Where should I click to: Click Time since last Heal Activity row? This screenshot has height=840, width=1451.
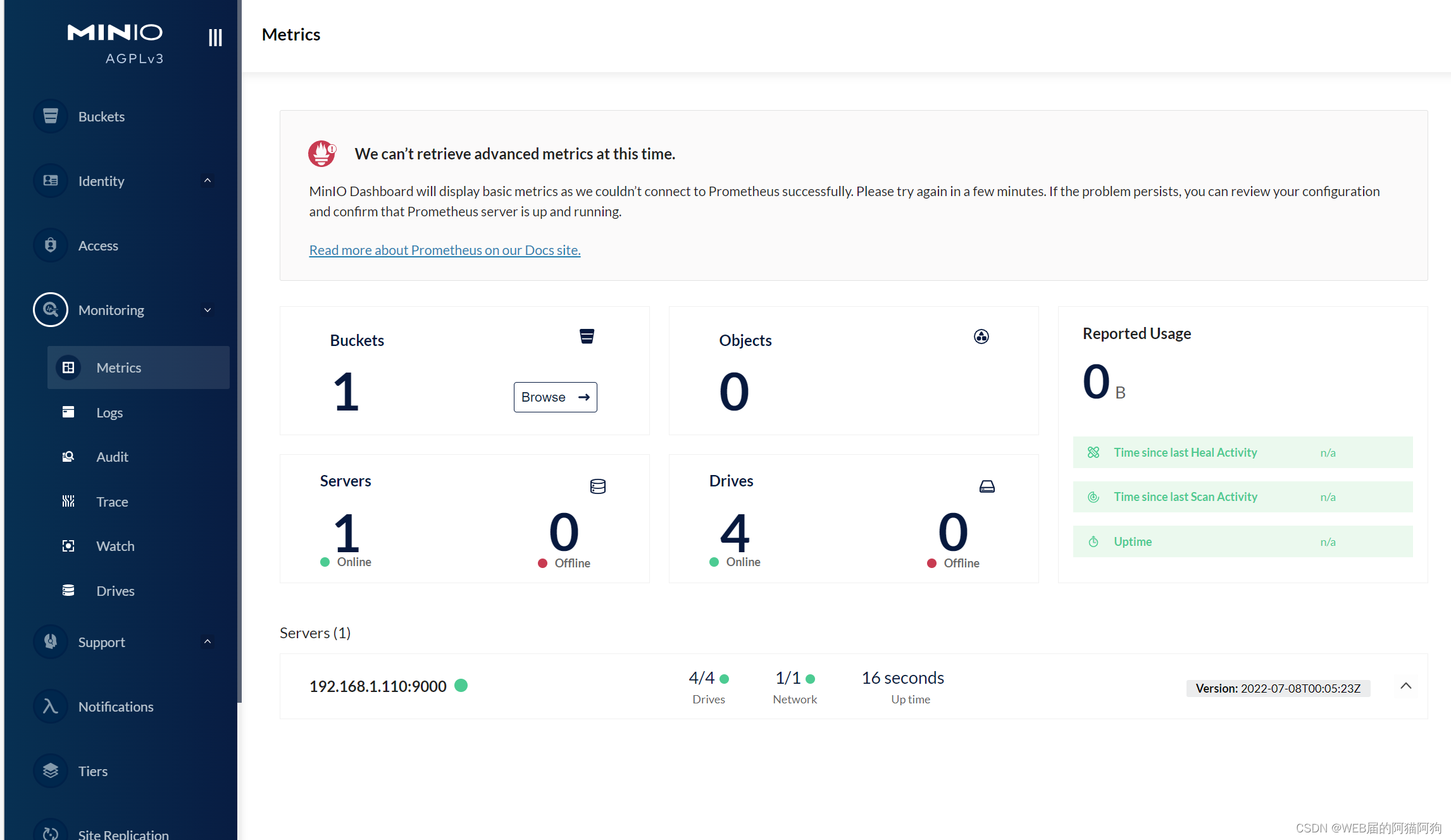[x=1243, y=452]
